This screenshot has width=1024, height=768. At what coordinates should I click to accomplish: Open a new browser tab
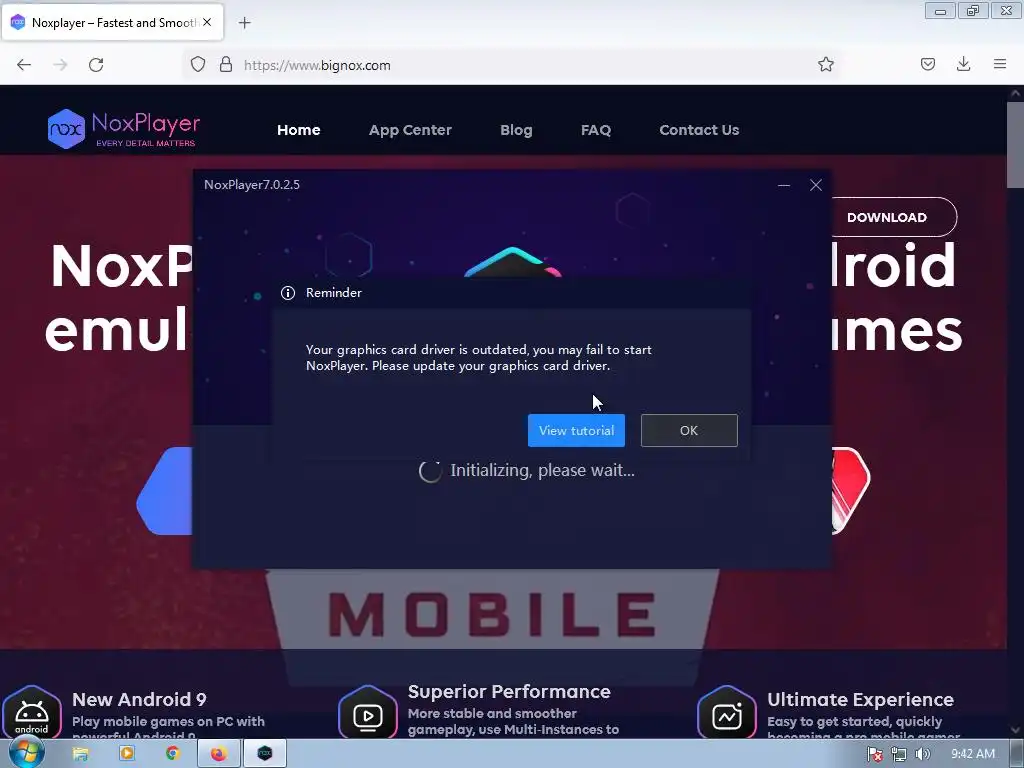(244, 23)
